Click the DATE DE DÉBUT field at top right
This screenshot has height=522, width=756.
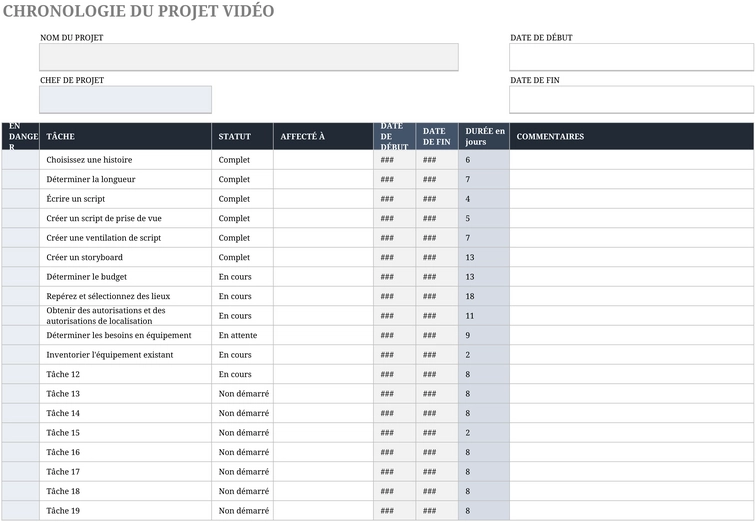(x=631, y=57)
